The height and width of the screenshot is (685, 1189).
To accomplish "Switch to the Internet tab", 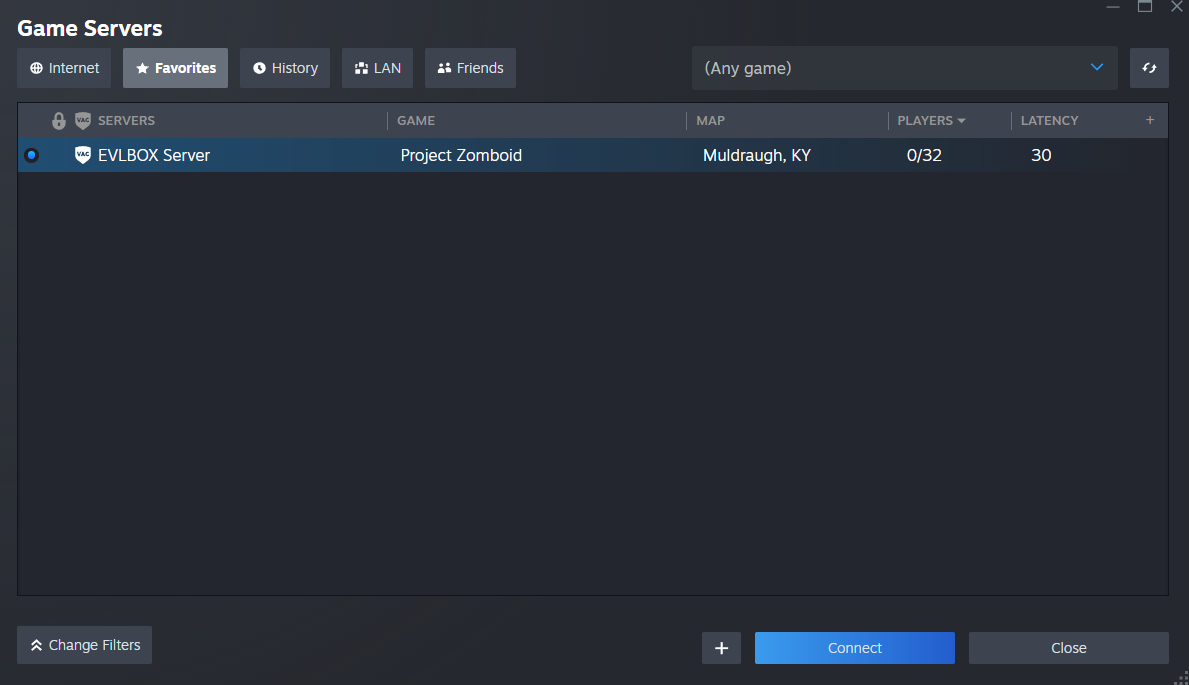I will coord(65,68).
